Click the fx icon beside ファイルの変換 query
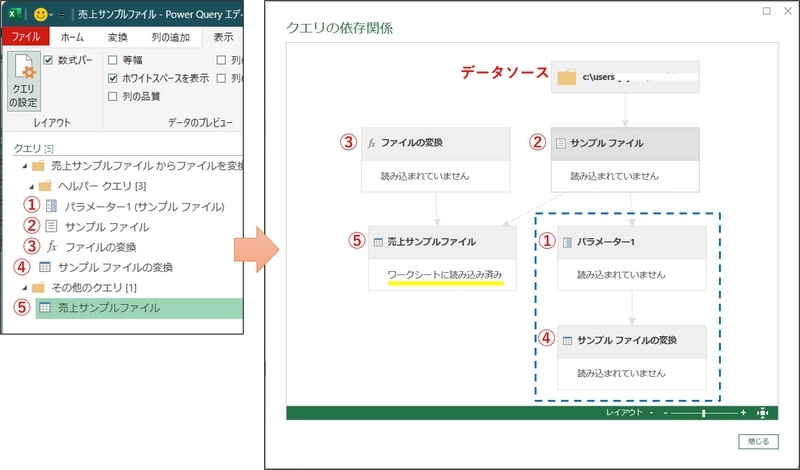This screenshot has height=470, width=800. (x=52, y=246)
